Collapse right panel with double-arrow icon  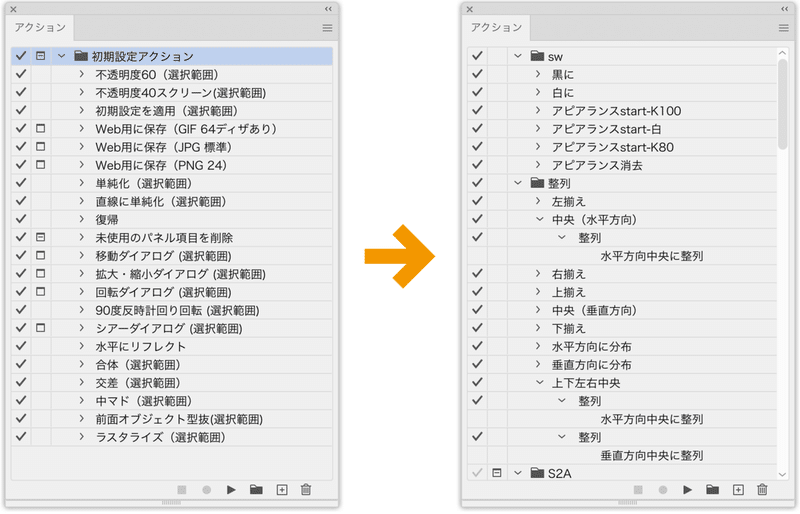coord(784,9)
